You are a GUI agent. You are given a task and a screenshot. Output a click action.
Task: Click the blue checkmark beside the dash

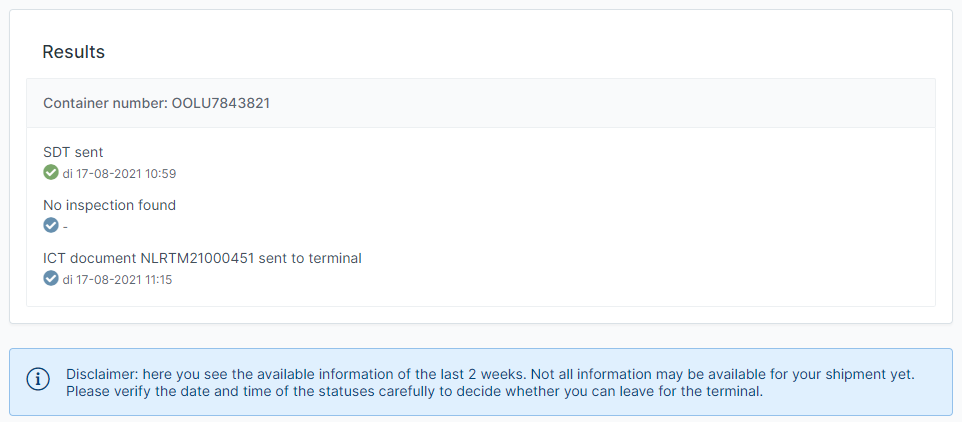point(51,226)
